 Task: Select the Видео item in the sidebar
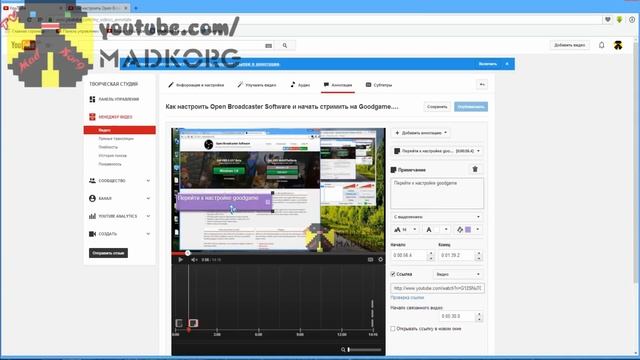tap(120, 130)
